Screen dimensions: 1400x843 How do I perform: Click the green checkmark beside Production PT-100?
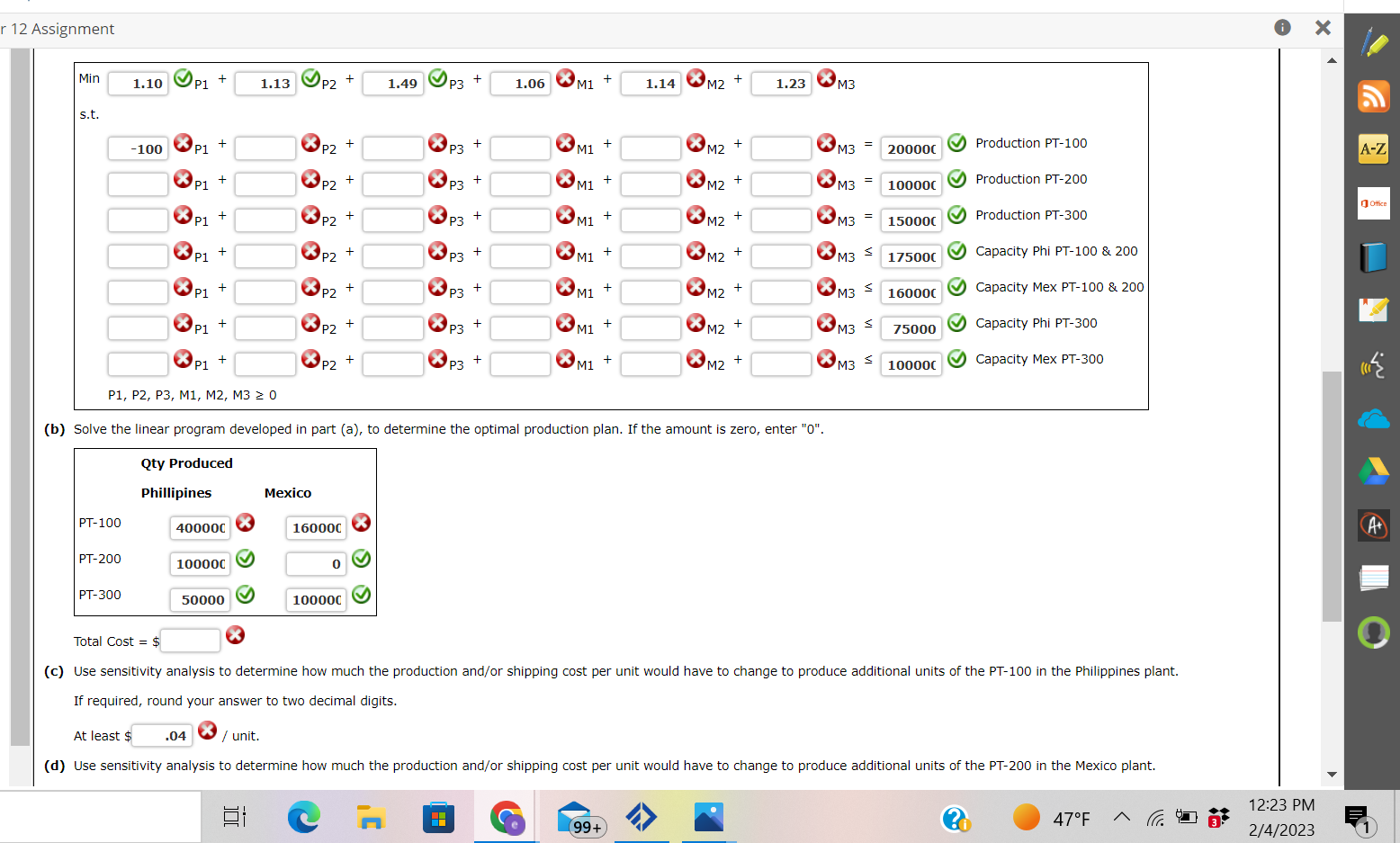(x=956, y=142)
